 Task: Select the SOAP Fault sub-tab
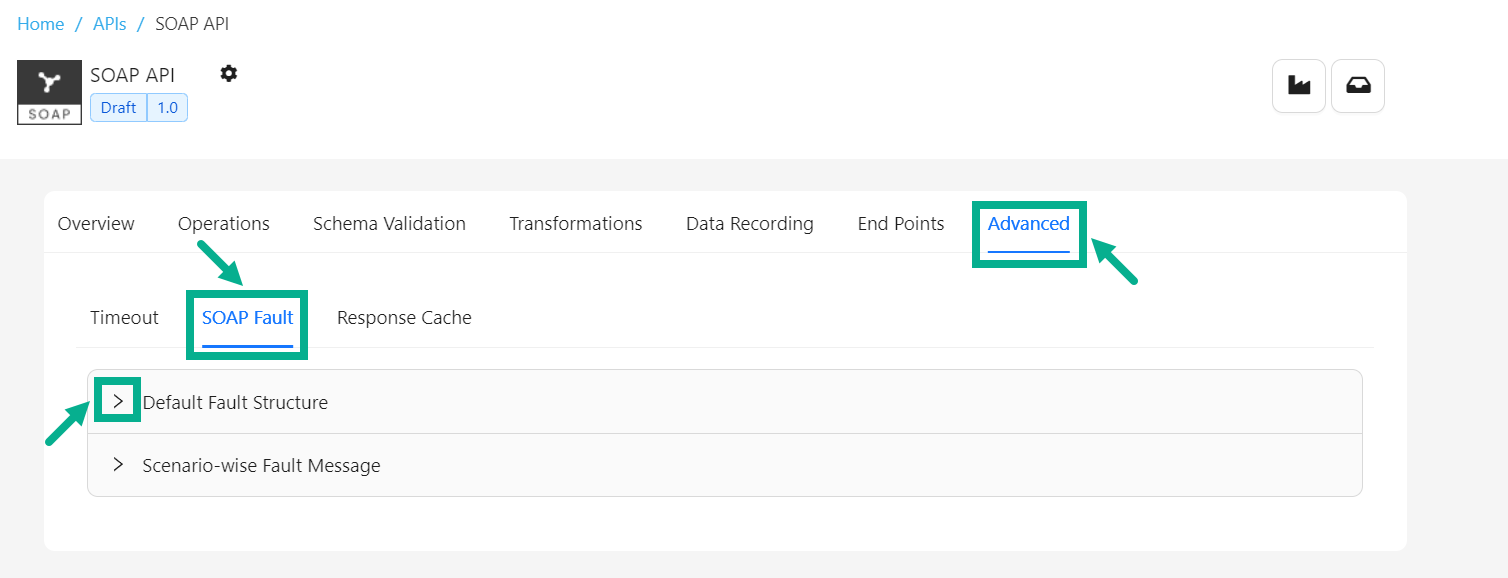click(x=248, y=318)
